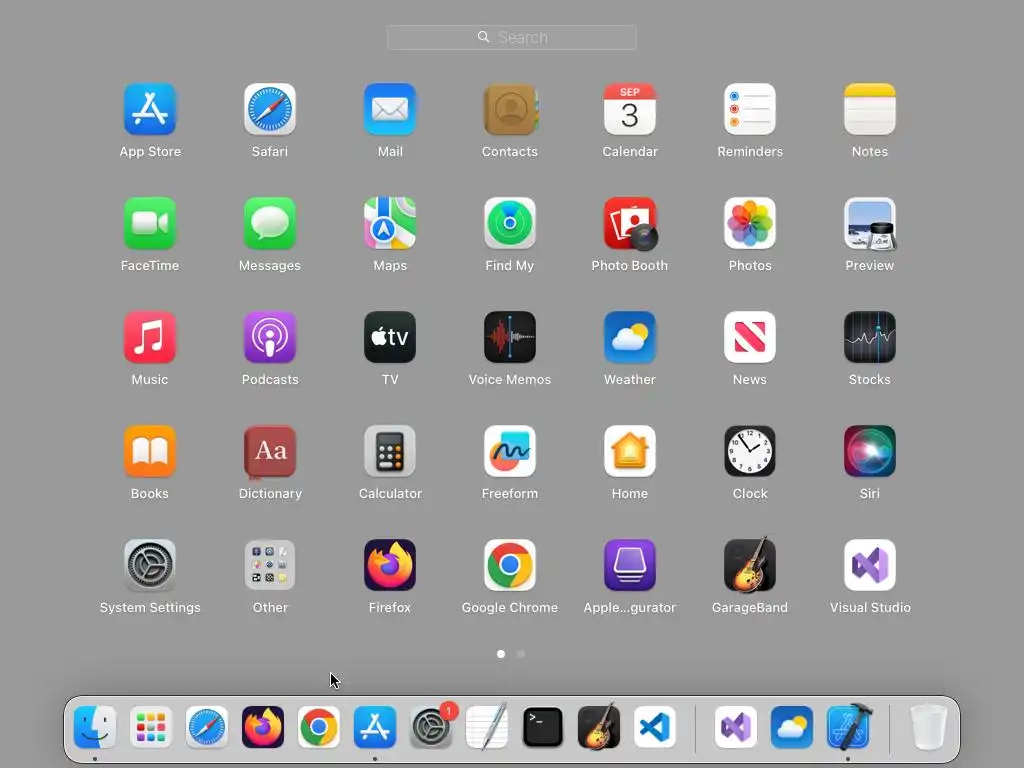Open the Mail app

[x=390, y=109]
